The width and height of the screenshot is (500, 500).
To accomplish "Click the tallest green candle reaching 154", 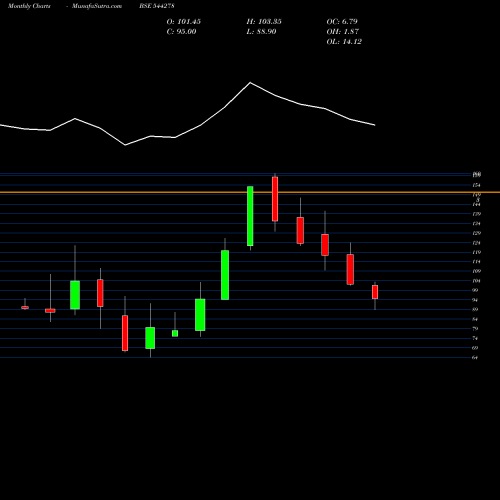I will point(250,216).
